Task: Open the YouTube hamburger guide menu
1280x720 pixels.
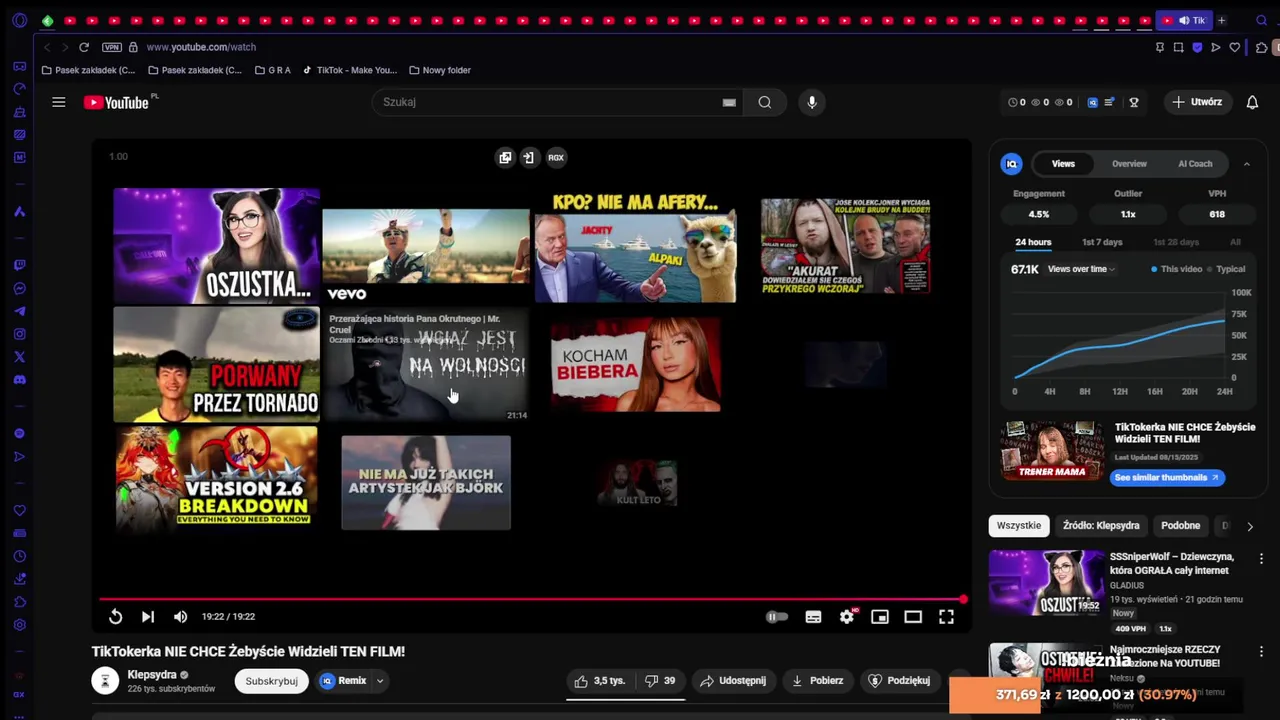Action: (59, 102)
